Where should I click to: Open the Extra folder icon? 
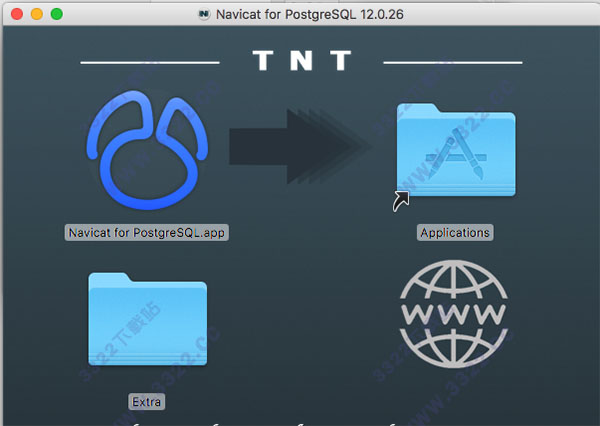147,319
